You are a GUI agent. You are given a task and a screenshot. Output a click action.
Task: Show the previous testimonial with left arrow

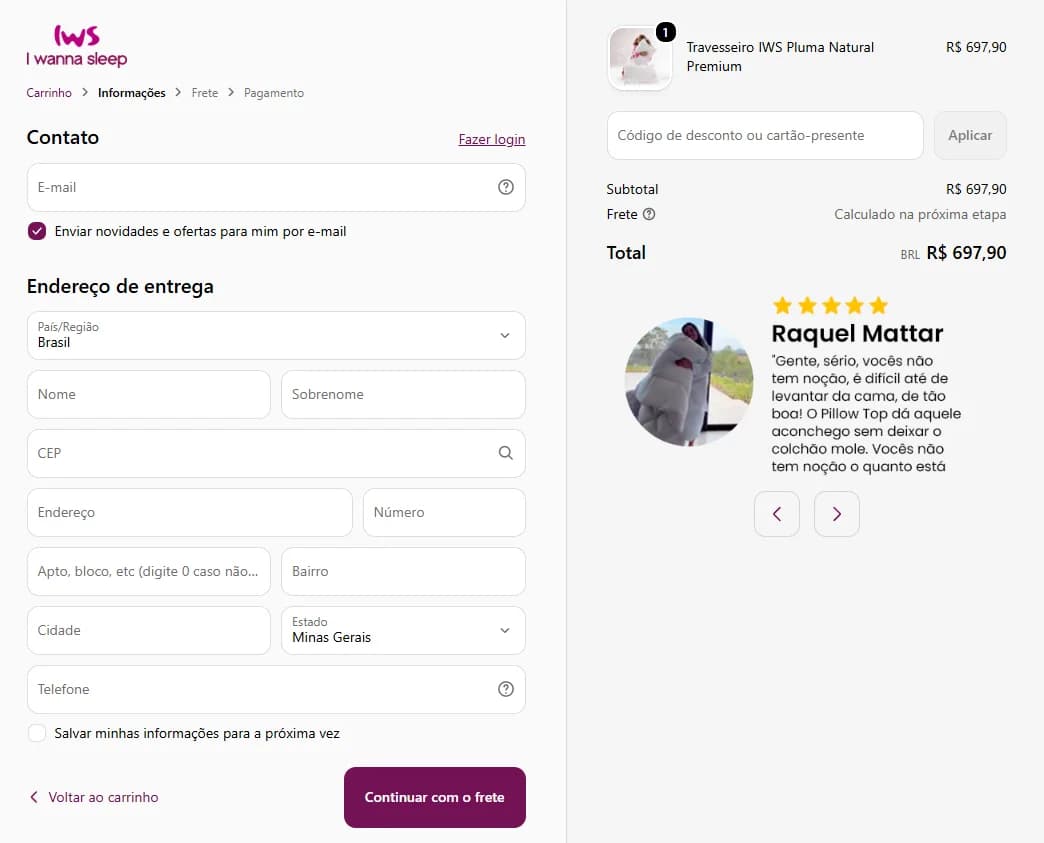[x=776, y=514]
